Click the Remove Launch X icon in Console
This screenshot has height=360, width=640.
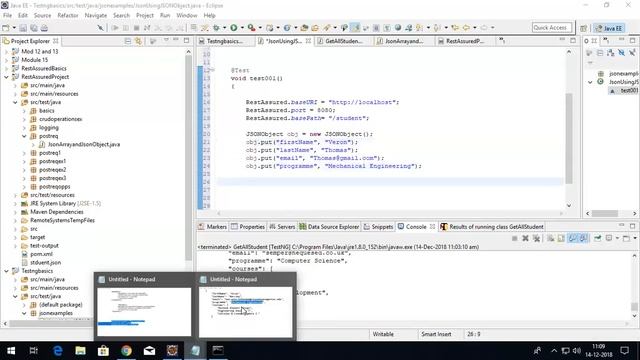click(x=525, y=238)
